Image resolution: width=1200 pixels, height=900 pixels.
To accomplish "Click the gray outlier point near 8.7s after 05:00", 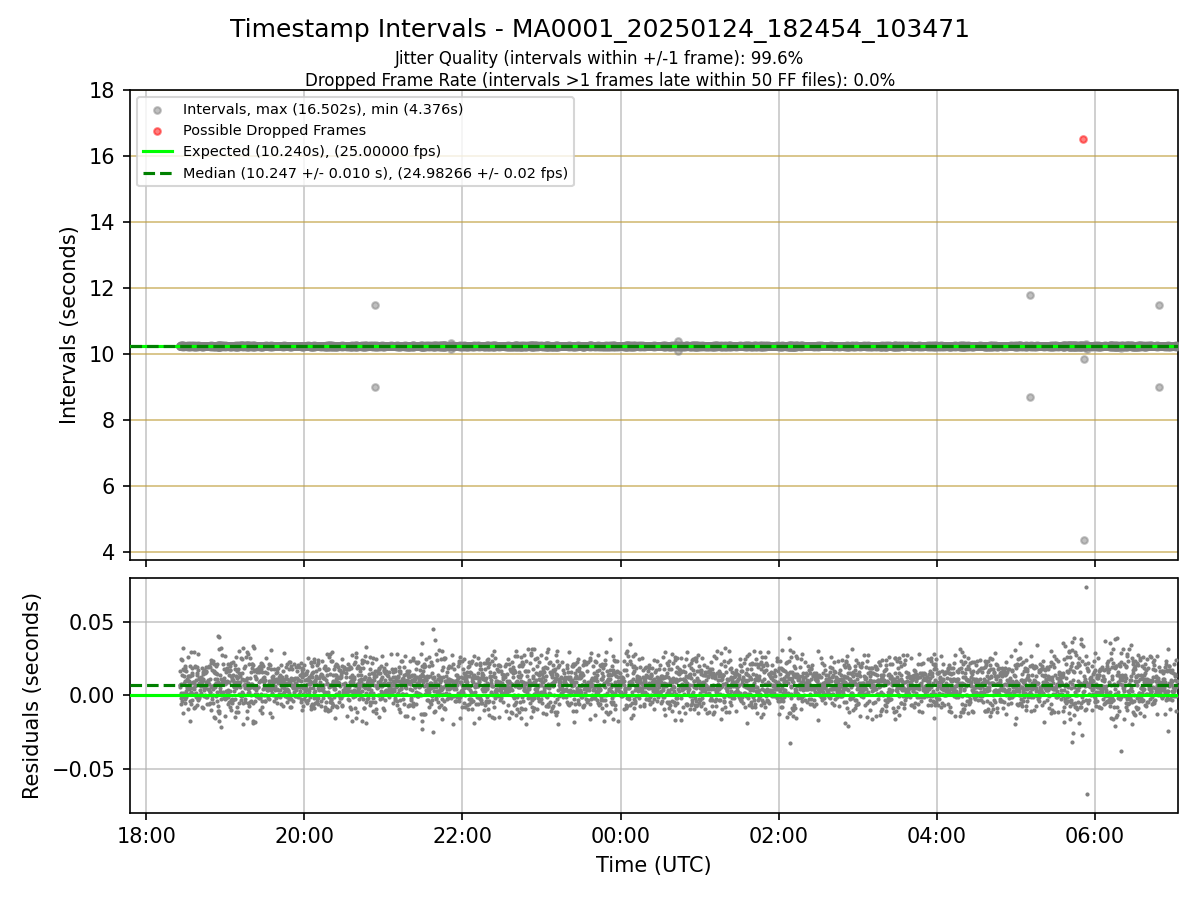I will coord(1030,397).
